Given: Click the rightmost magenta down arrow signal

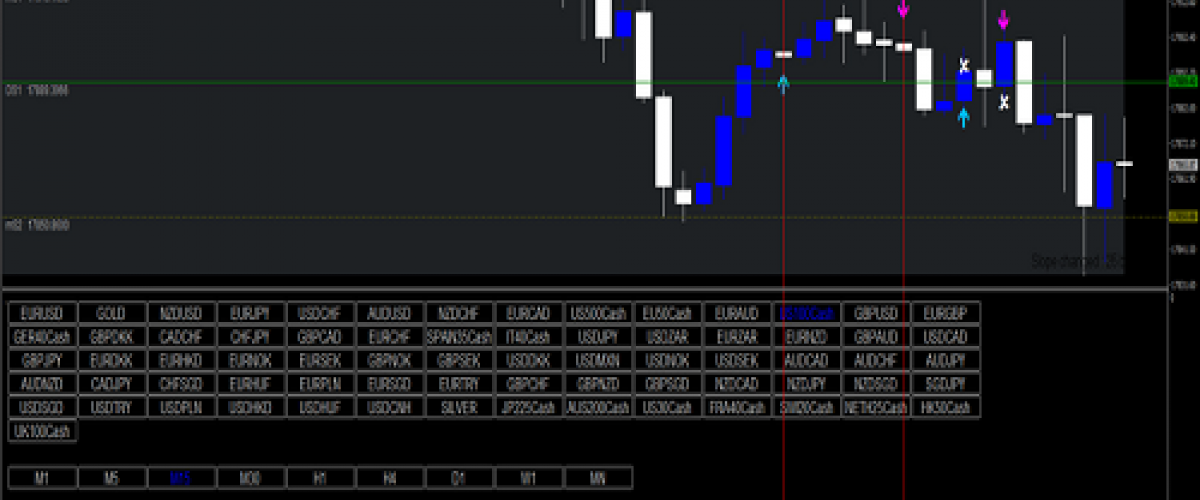Looking at the screenshot, I should pos(1004,20).
